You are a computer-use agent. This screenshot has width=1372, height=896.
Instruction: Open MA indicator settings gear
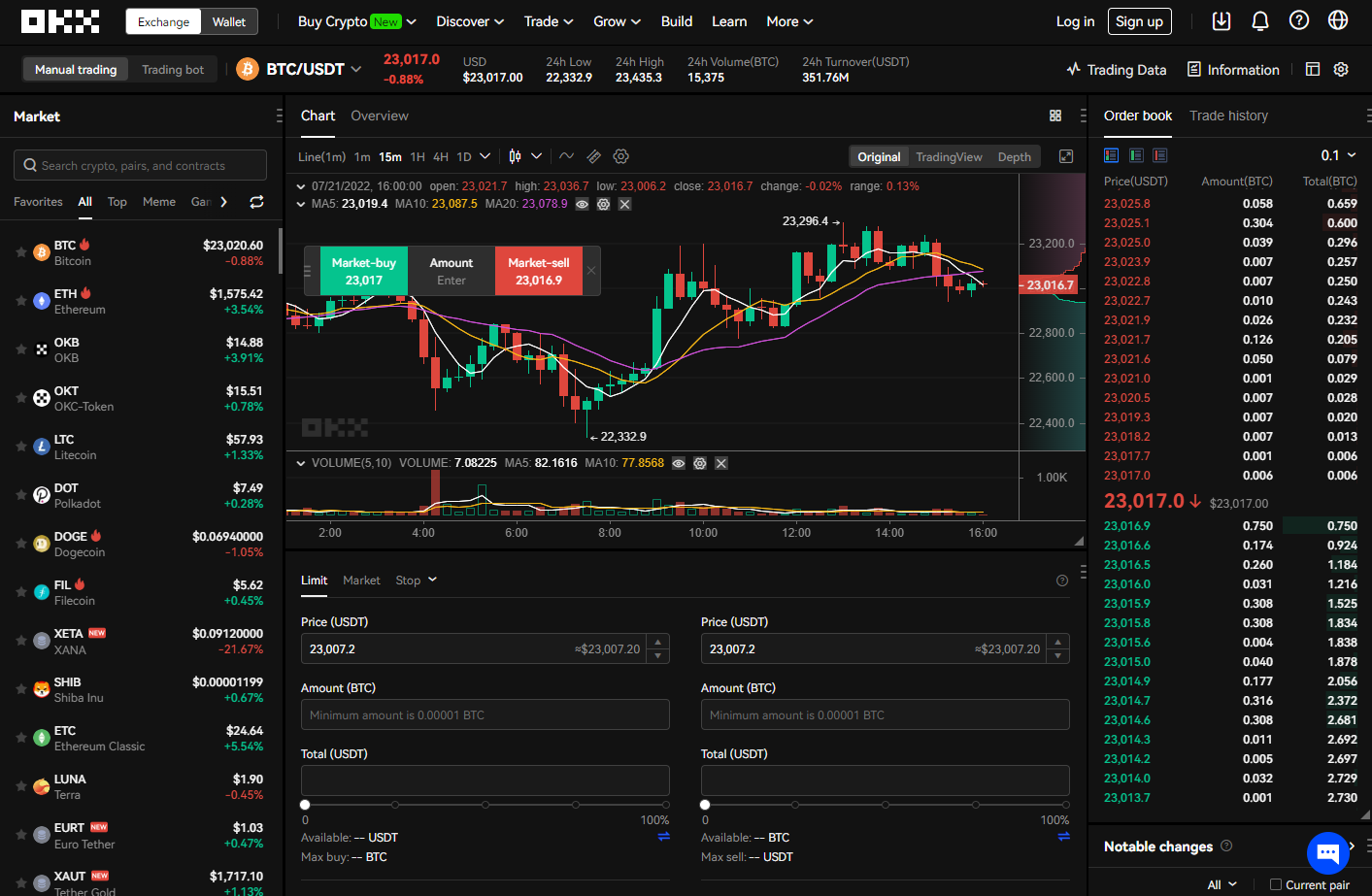pos(603,204)
